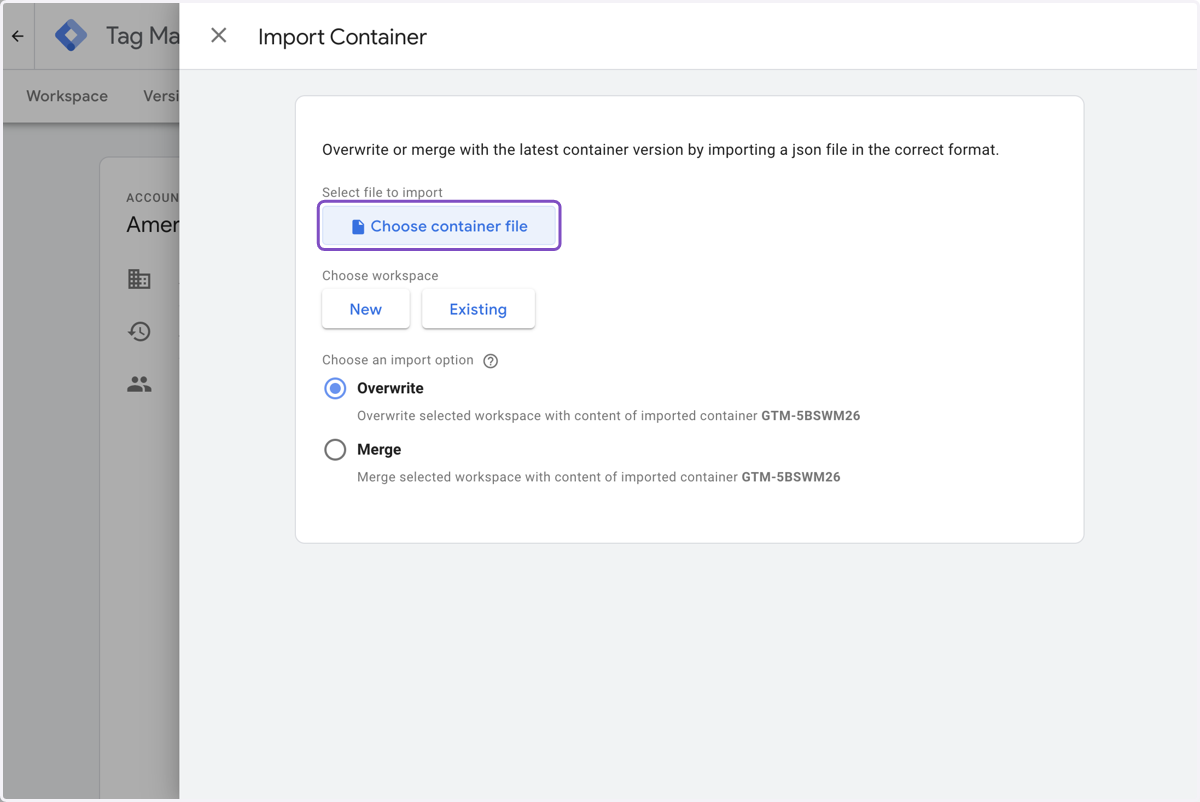Click the Overwrite description mentioning GTM-5BSWM26
This screenshot has width=1200, height=802.
click(608, 416)
